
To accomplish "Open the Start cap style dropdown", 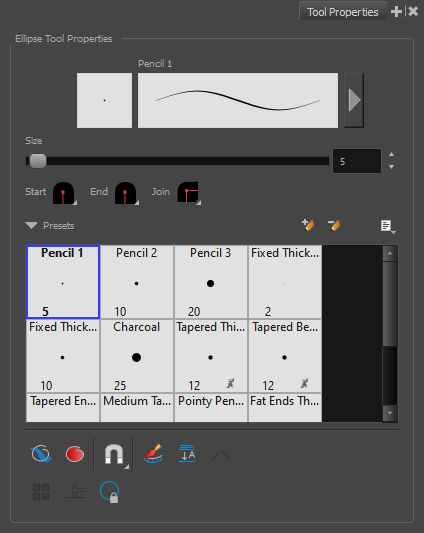I will point(65,193).
